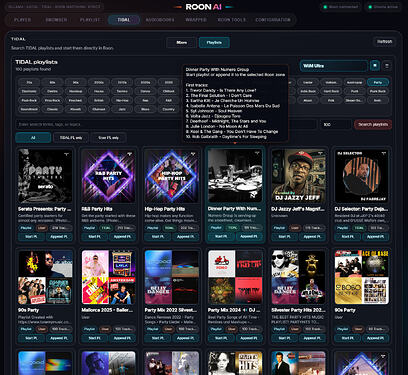Toggle the 70s genre chip

(x=29, y=82)
